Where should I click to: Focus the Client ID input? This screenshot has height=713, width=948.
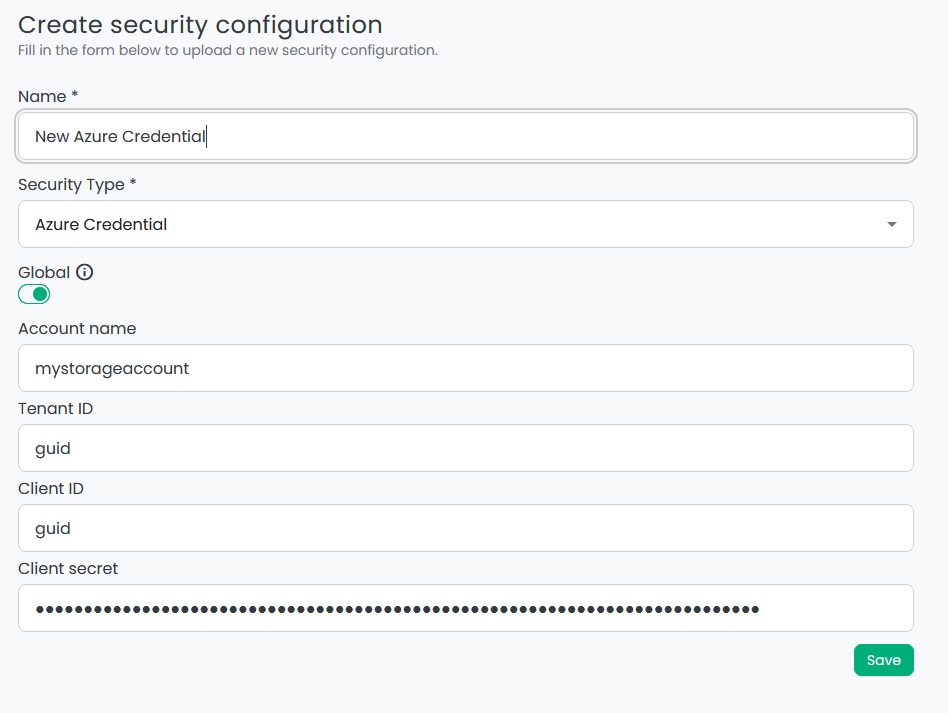point(465,528)
